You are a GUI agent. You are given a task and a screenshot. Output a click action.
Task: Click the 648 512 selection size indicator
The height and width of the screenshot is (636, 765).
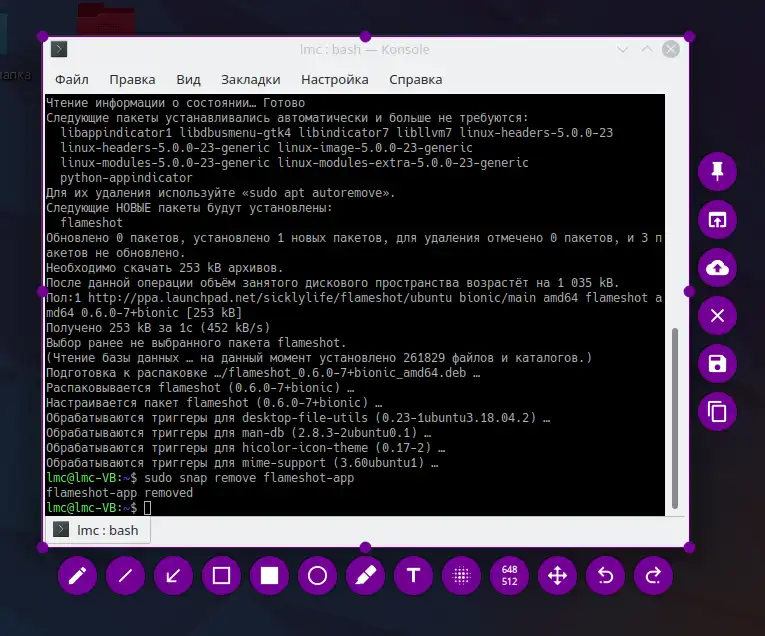pos(509,576)
